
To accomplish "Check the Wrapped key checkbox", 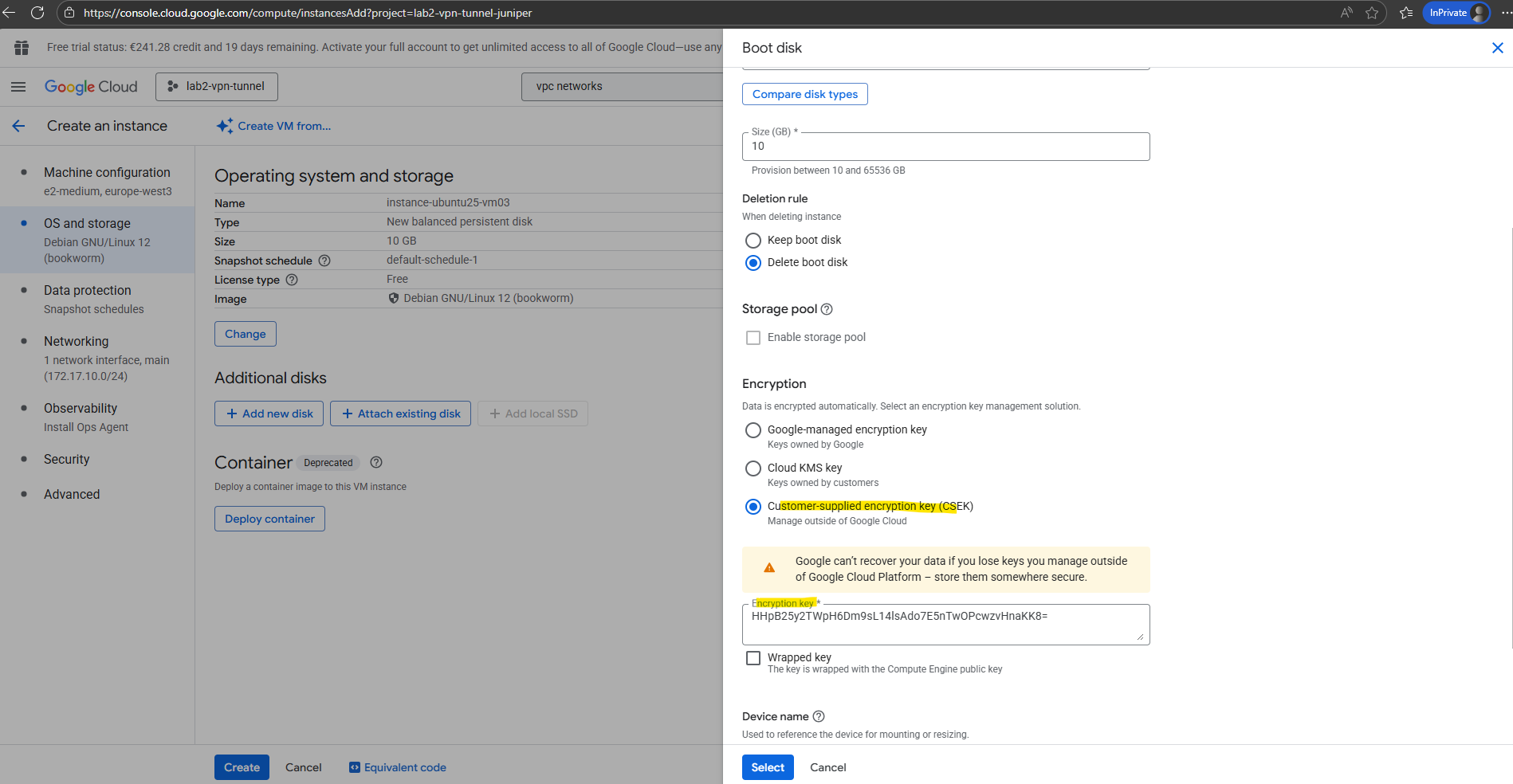I will coord(753,658).
